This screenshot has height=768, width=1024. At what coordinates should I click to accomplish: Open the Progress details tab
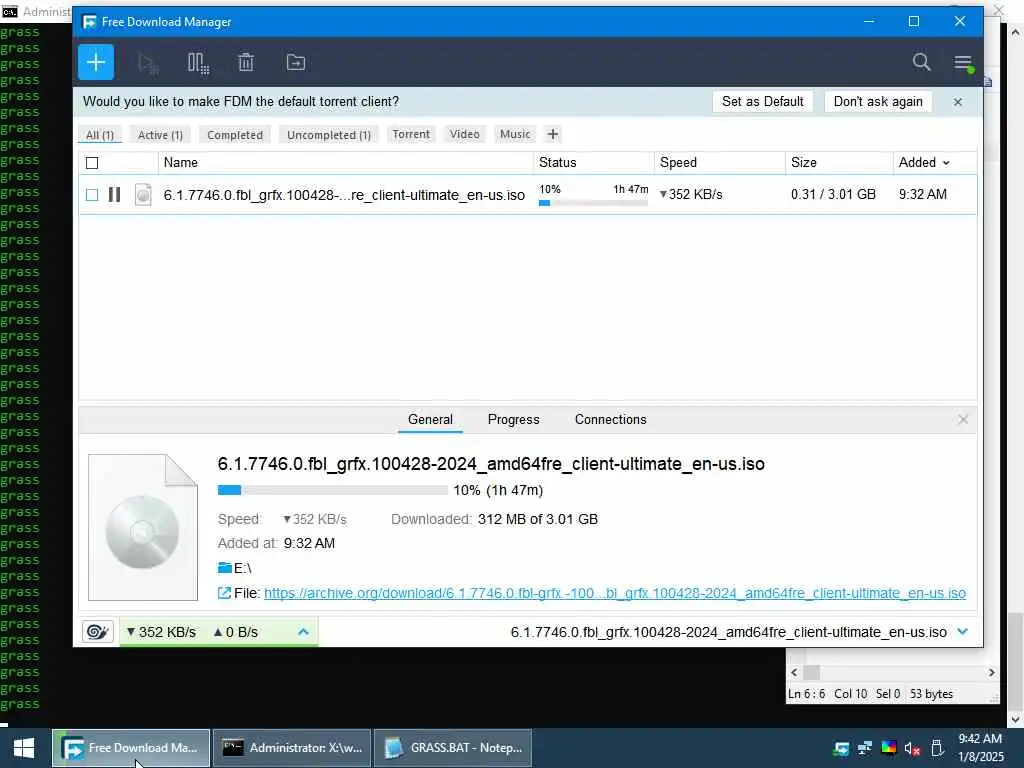[x=513, y=419]
